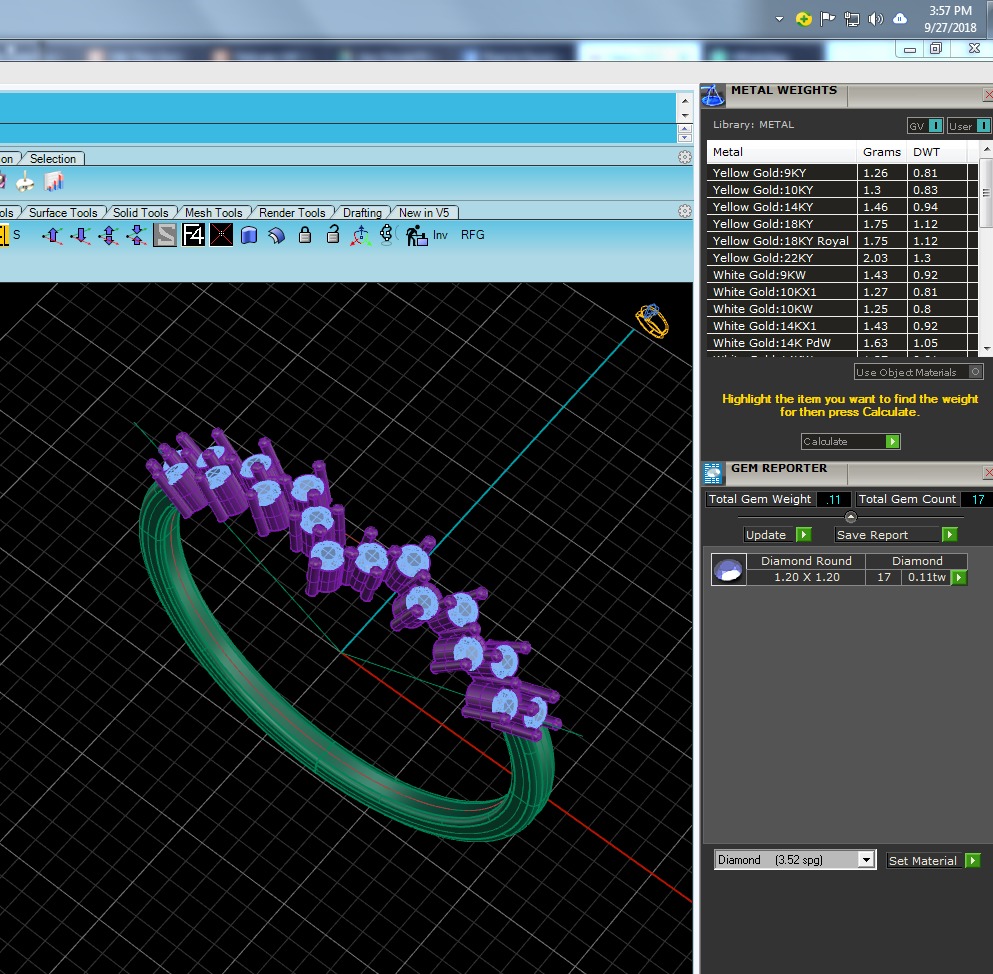The image size is (993, 974).
Task: Click the black icon with red cross
Action: tap(221, 235)
